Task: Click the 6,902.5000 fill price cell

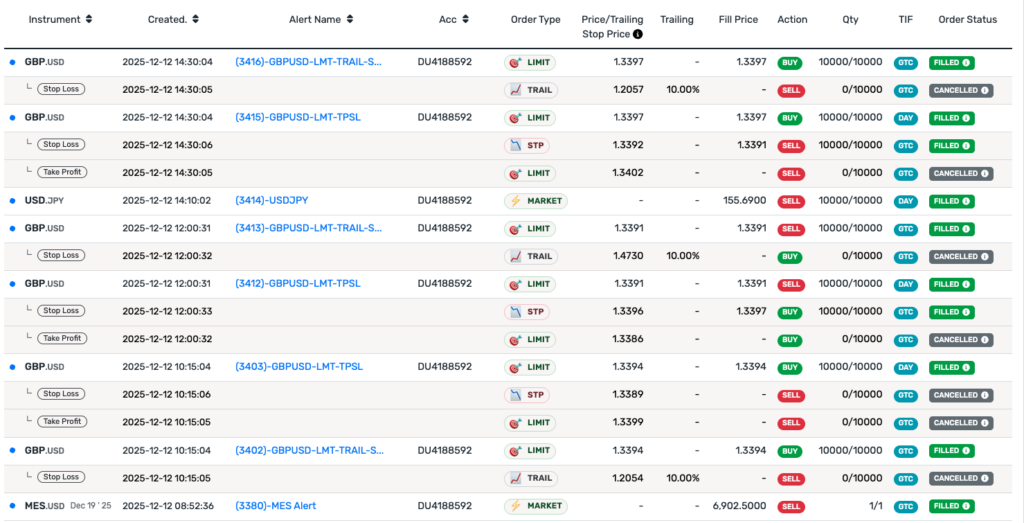Action: point(738,506)
